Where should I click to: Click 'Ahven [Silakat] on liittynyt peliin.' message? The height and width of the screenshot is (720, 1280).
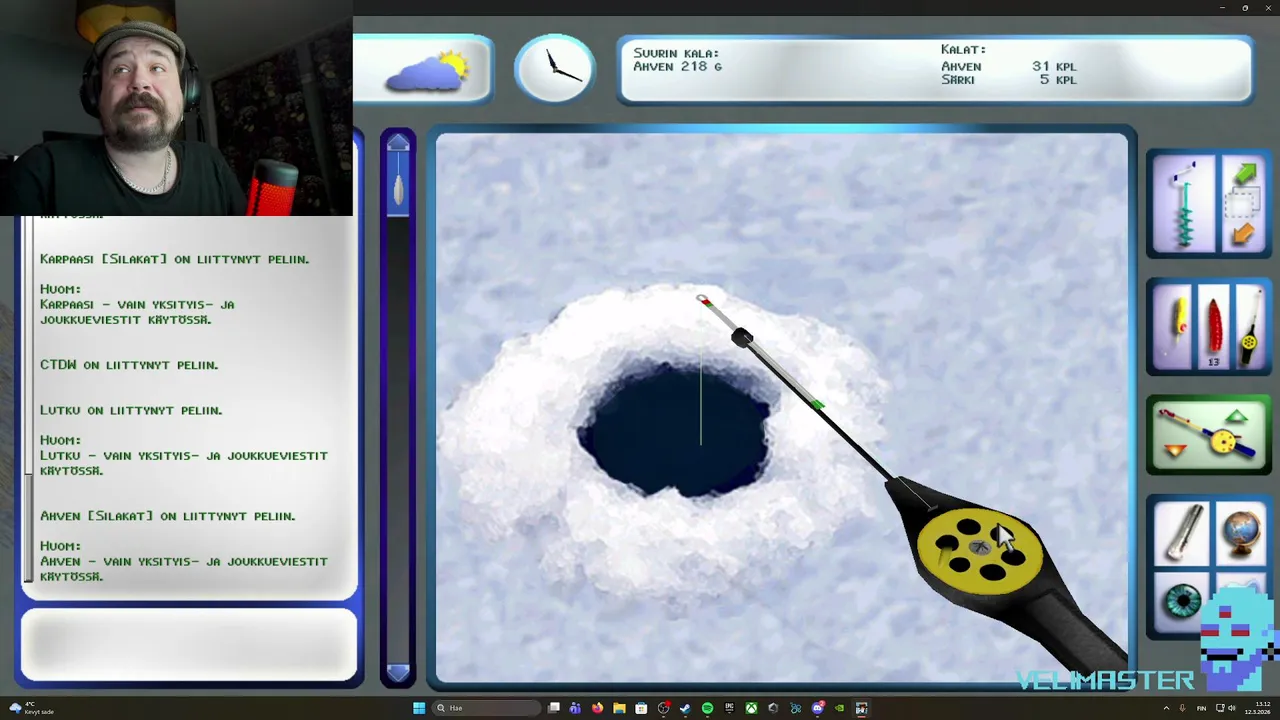167,516
